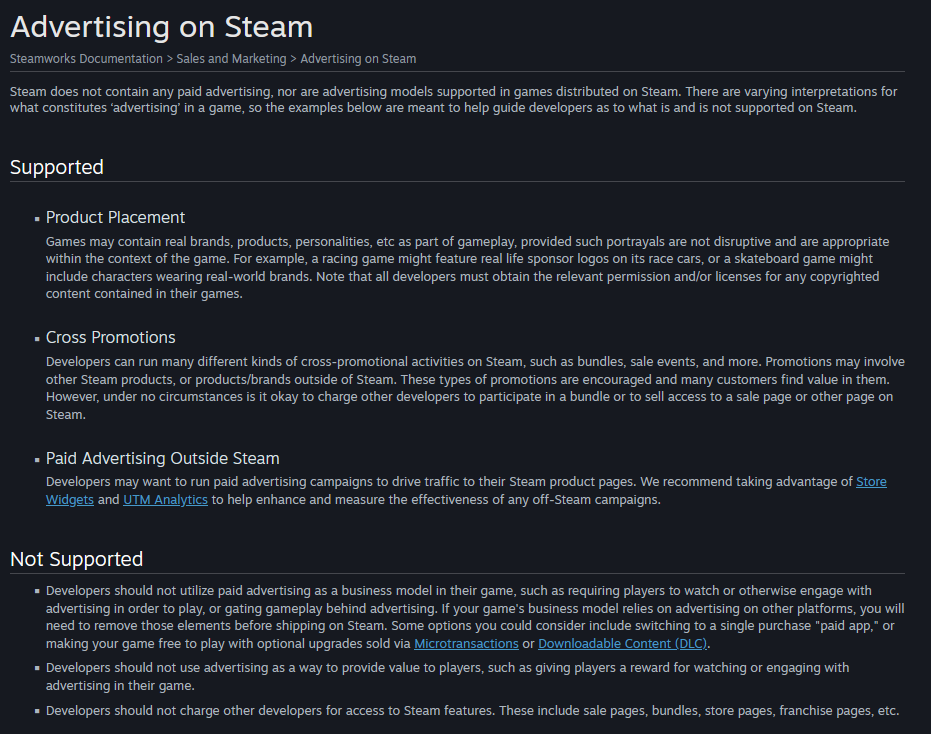Screen dimensions: 931x734
Task: Click the Paid Advertising Outside Steam subheading
Action: (x=162, y=458)
